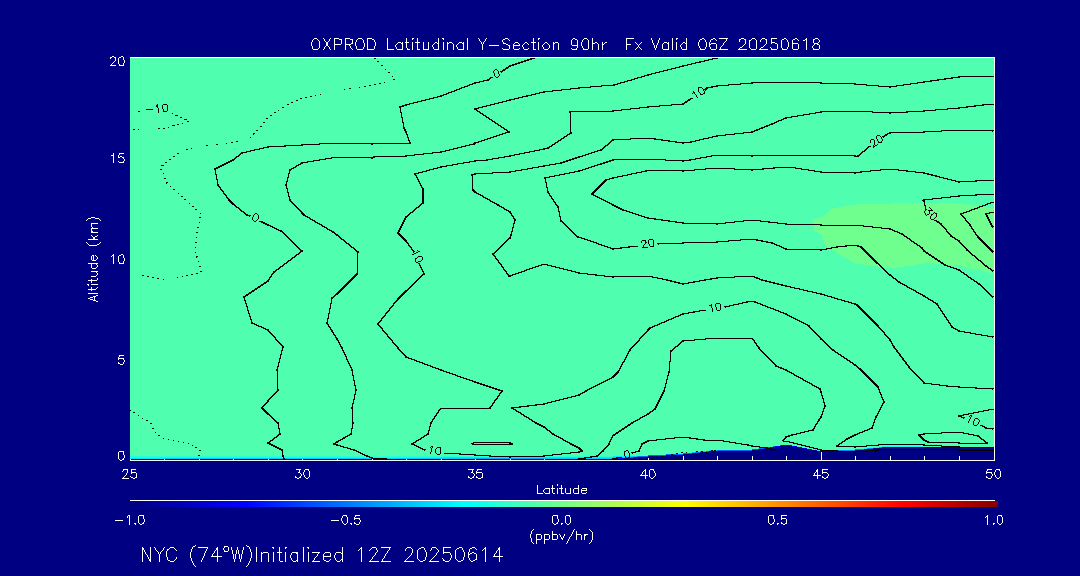Click the color bar label -0.5
1080x576 pixels.
point(346,520)
